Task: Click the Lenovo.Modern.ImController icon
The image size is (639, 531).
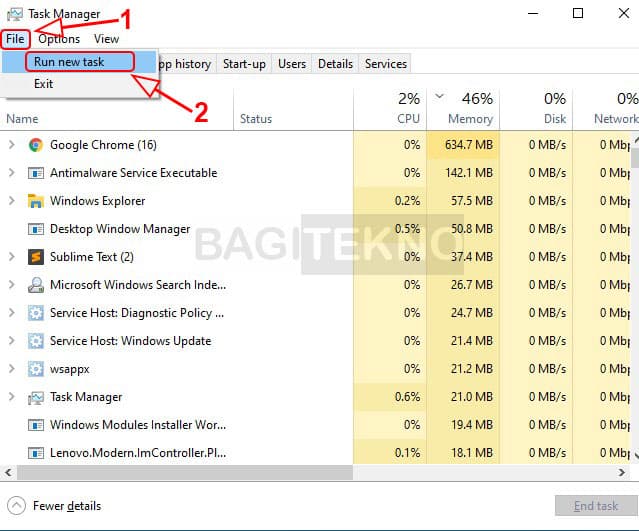Action: (x=36, y=453)
